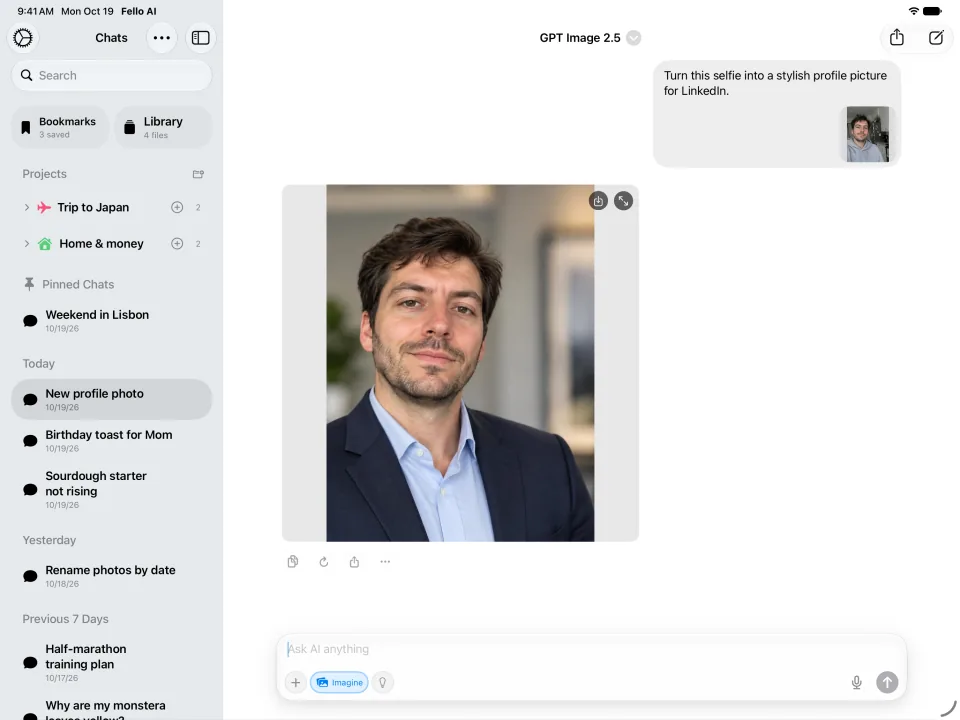Add a chat to Home & money

click(x=177, y=244)
